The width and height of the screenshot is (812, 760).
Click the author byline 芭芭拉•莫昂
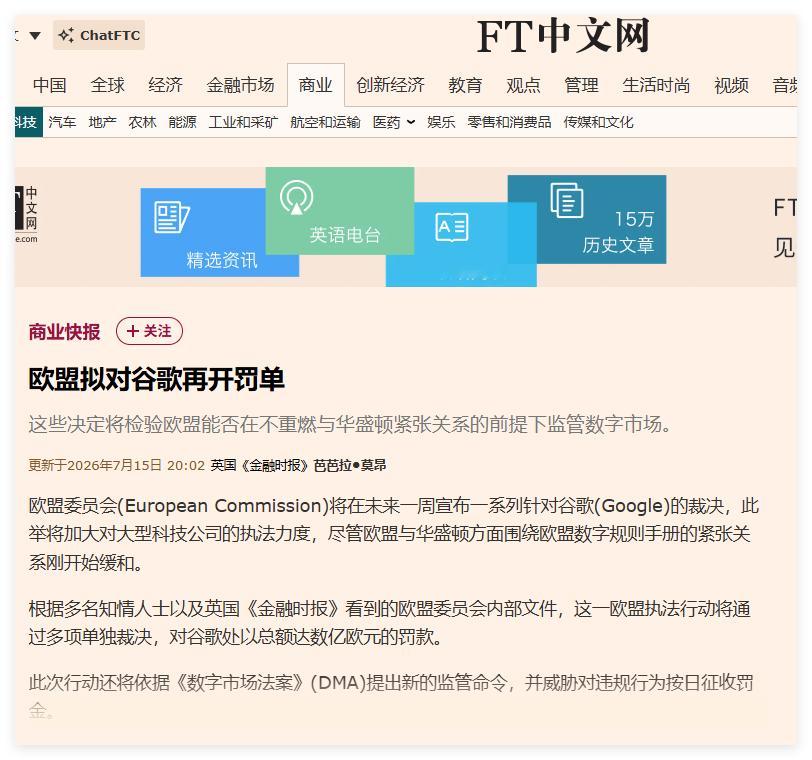tap(350, 465)
